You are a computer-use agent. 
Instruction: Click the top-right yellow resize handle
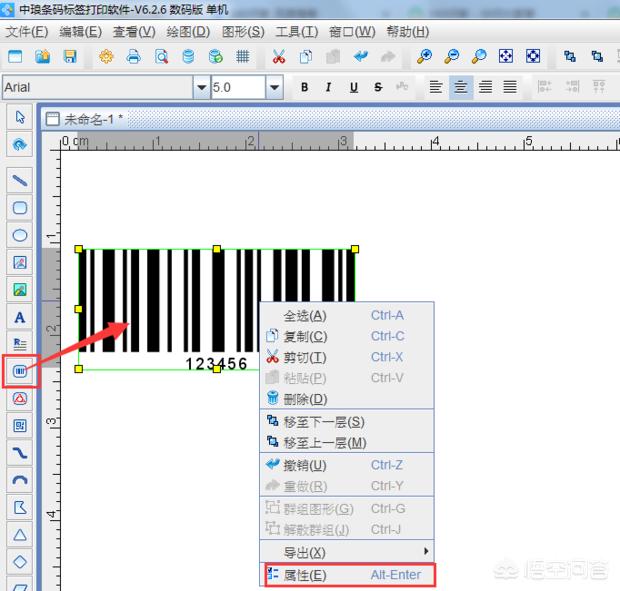355,249
